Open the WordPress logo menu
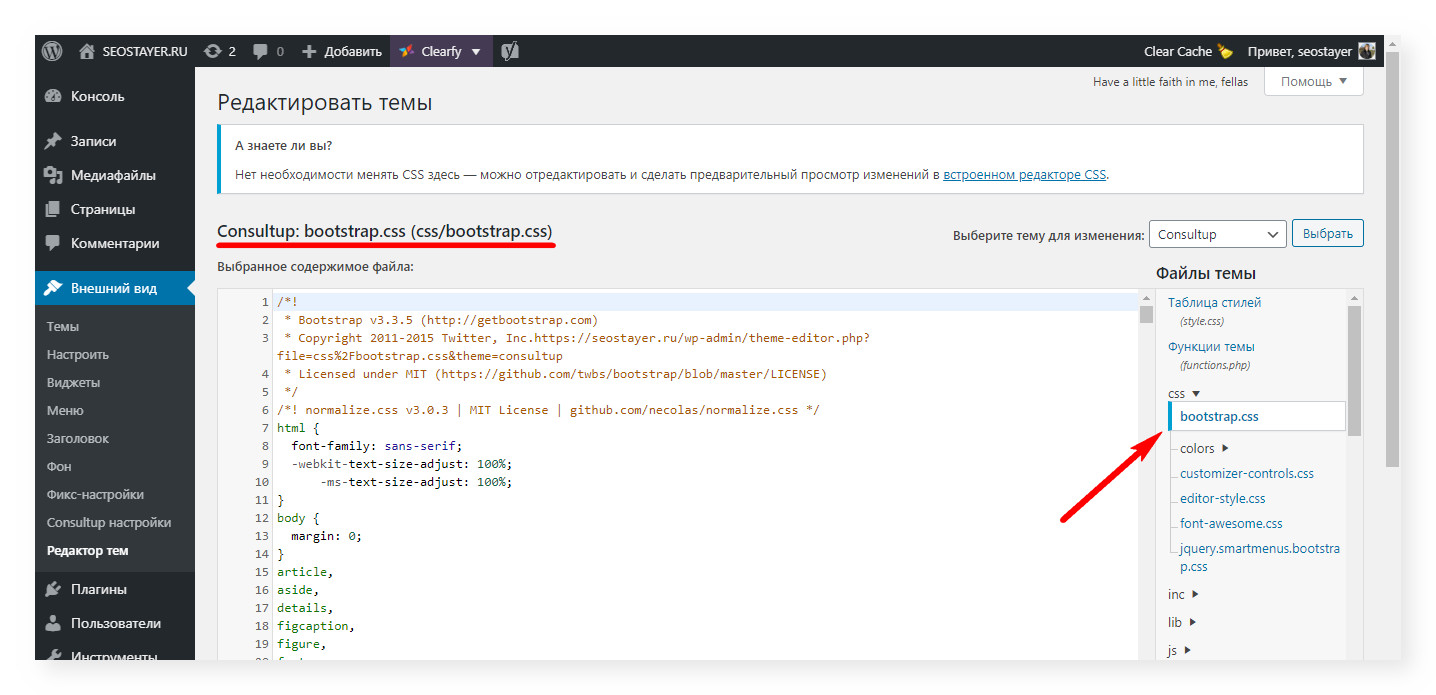 click(53, 51)
